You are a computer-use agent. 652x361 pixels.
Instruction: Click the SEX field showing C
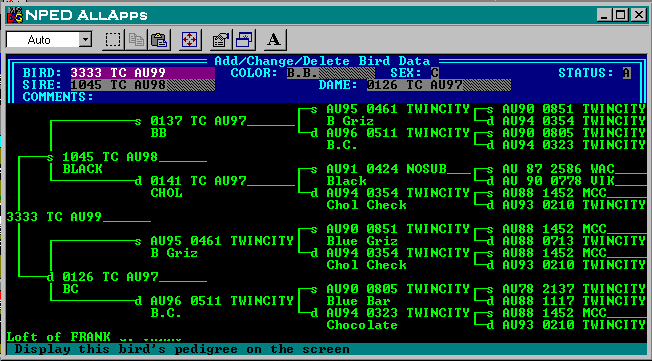point(435,73)
